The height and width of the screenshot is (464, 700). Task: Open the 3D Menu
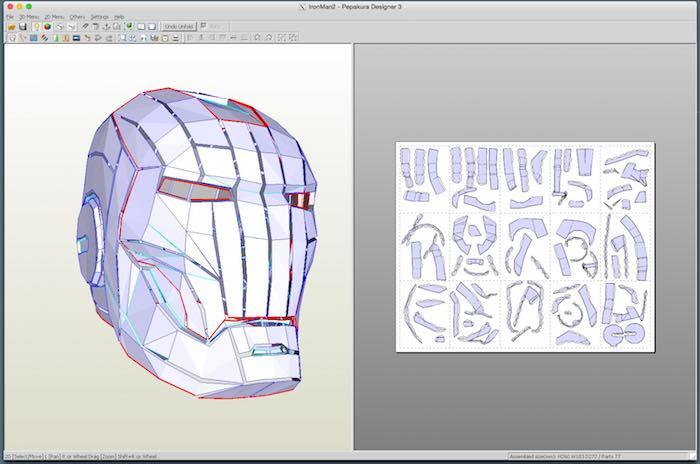pyautogui.click(x=29, y=17)
